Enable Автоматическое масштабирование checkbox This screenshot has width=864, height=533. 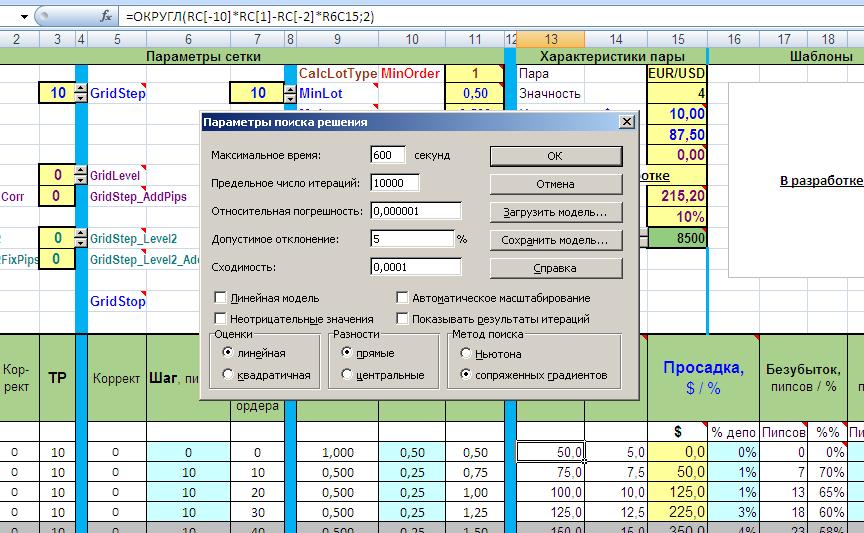[402, 298]
